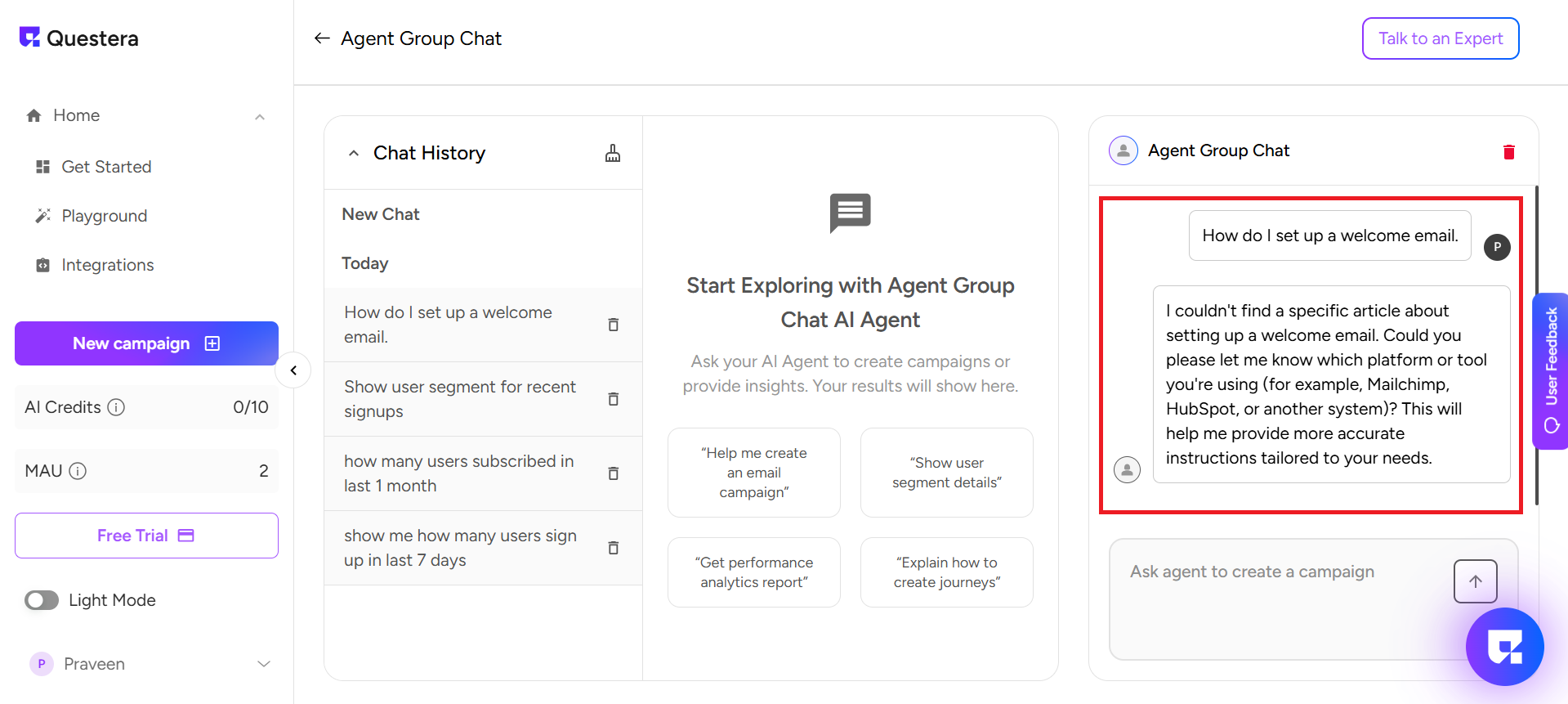1568x704 pixels.
Task: Click the chat panel vertical scrollbar
Action: (1536, 343)
